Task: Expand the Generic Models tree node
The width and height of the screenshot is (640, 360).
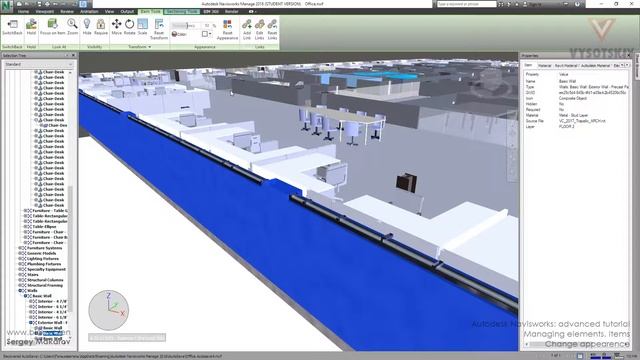Action: point(20,253)
